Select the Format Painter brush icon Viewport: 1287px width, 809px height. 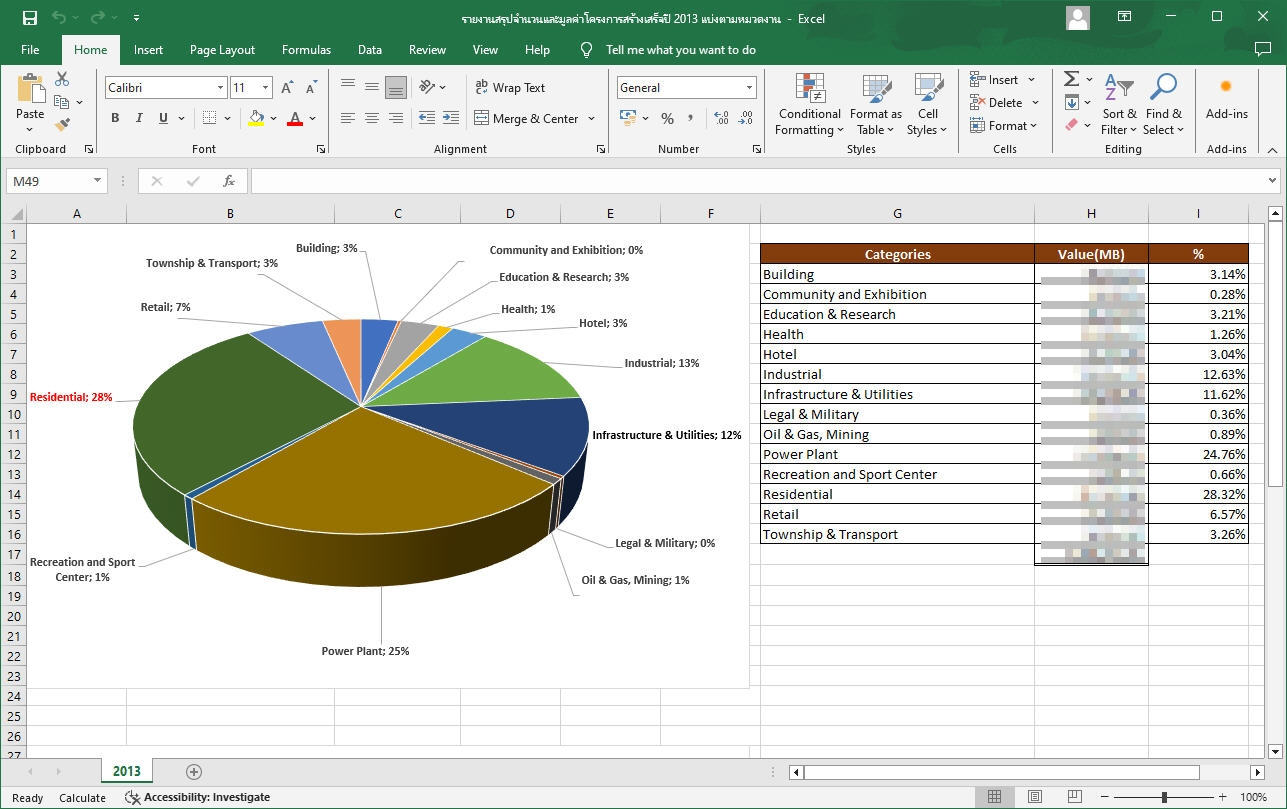[62, 125]
